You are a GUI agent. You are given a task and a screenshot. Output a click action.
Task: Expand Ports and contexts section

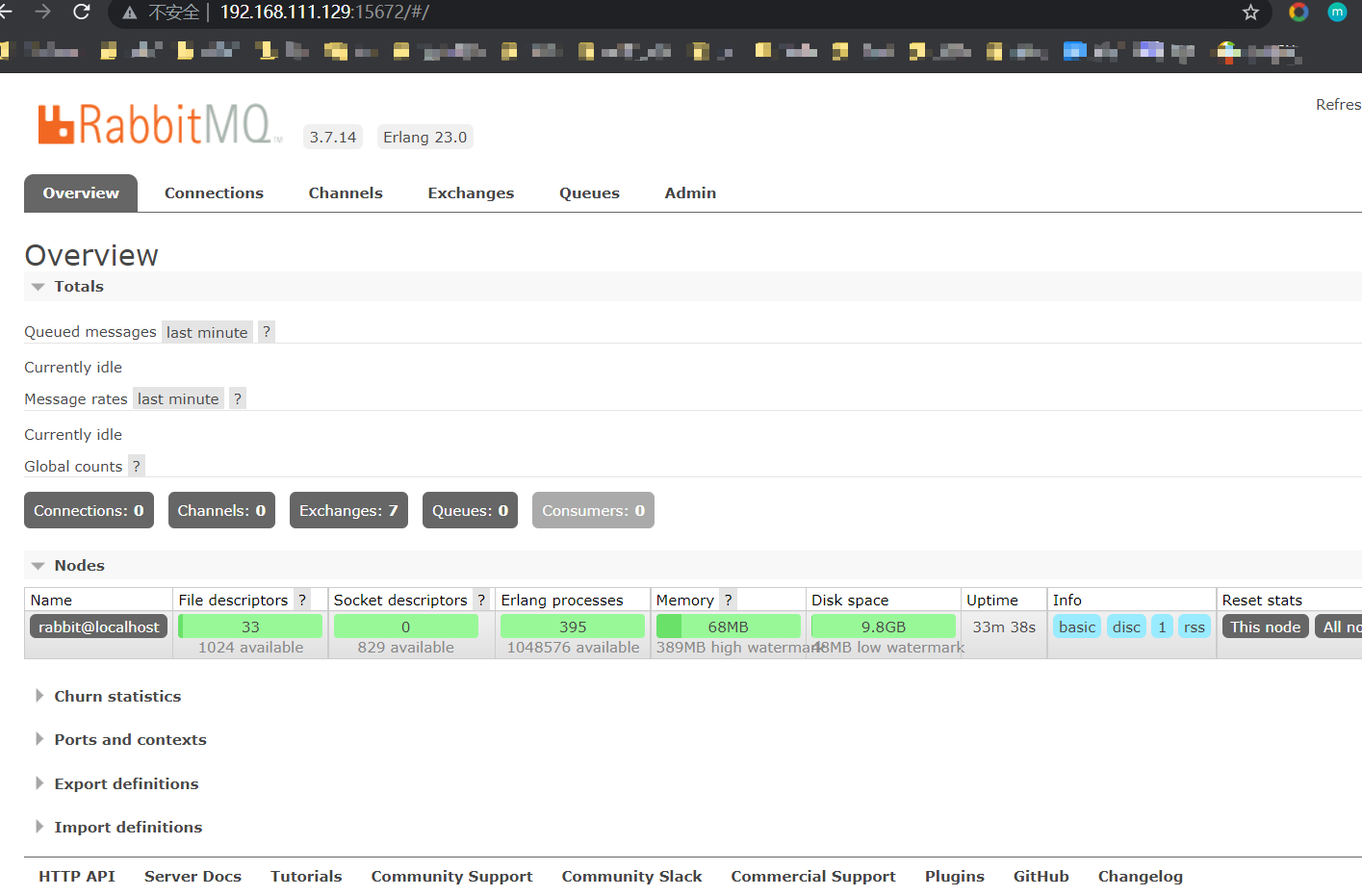tap(120, 739)
